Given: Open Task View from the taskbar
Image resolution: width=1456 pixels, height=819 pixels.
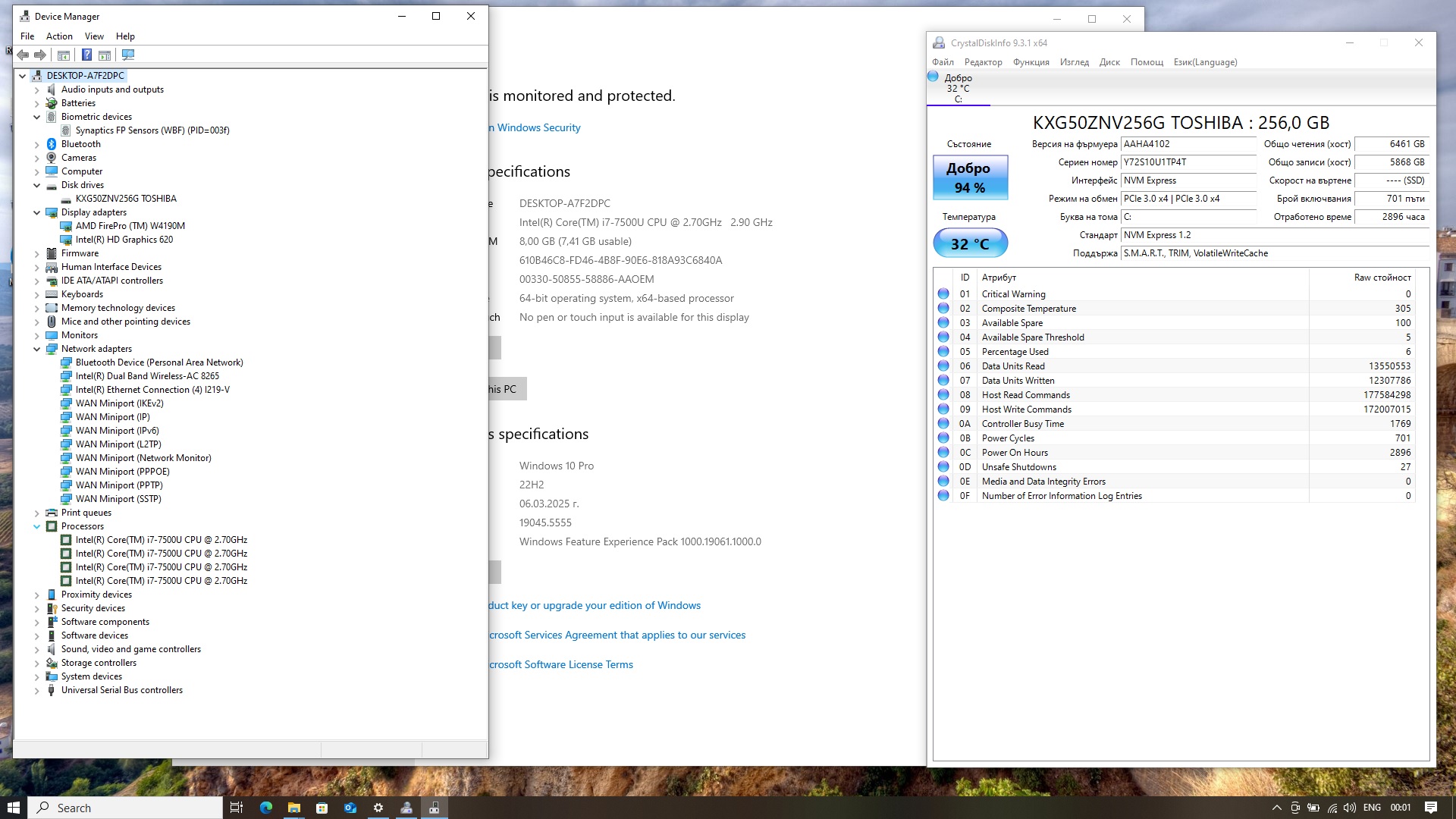Looking at the screenshot, I should coord(237,808).
